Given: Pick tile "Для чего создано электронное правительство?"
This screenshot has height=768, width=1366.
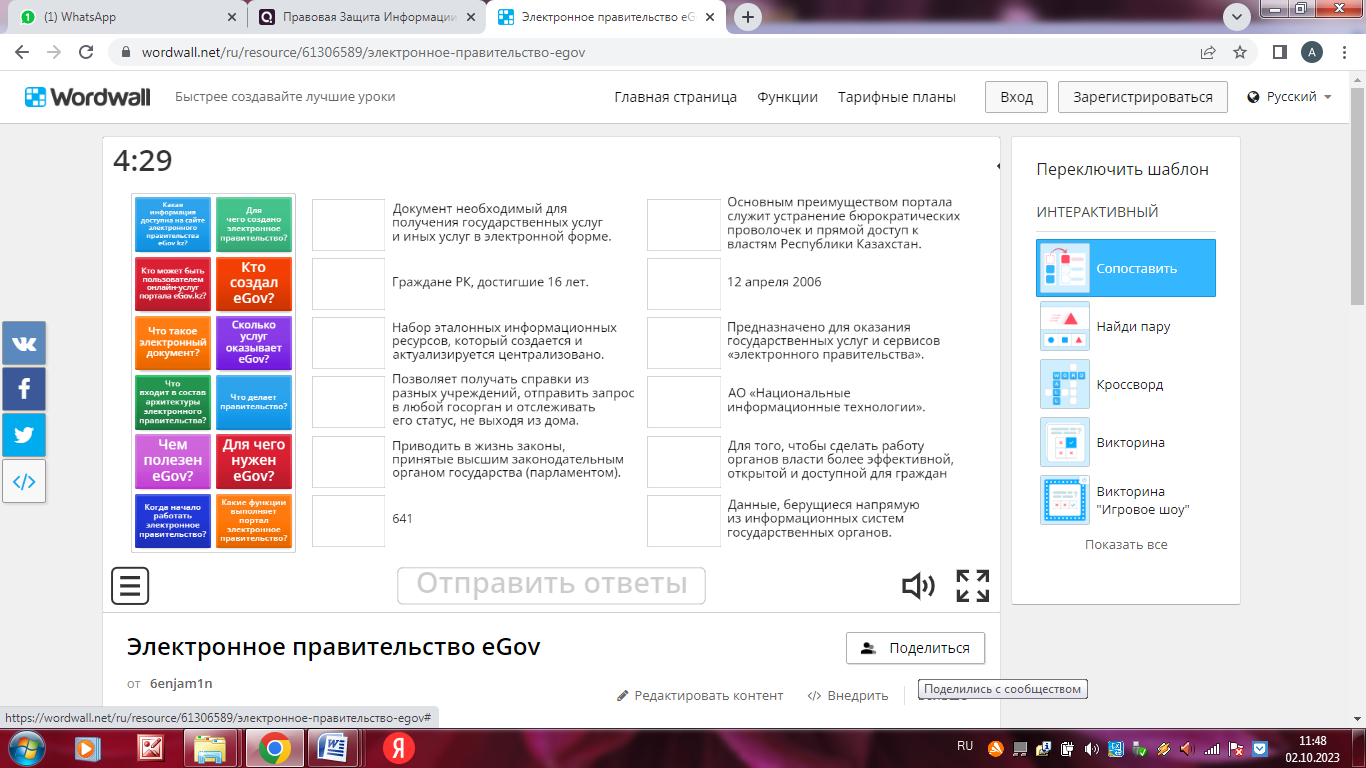Looking at the screenshot, I should pos(254,224).
